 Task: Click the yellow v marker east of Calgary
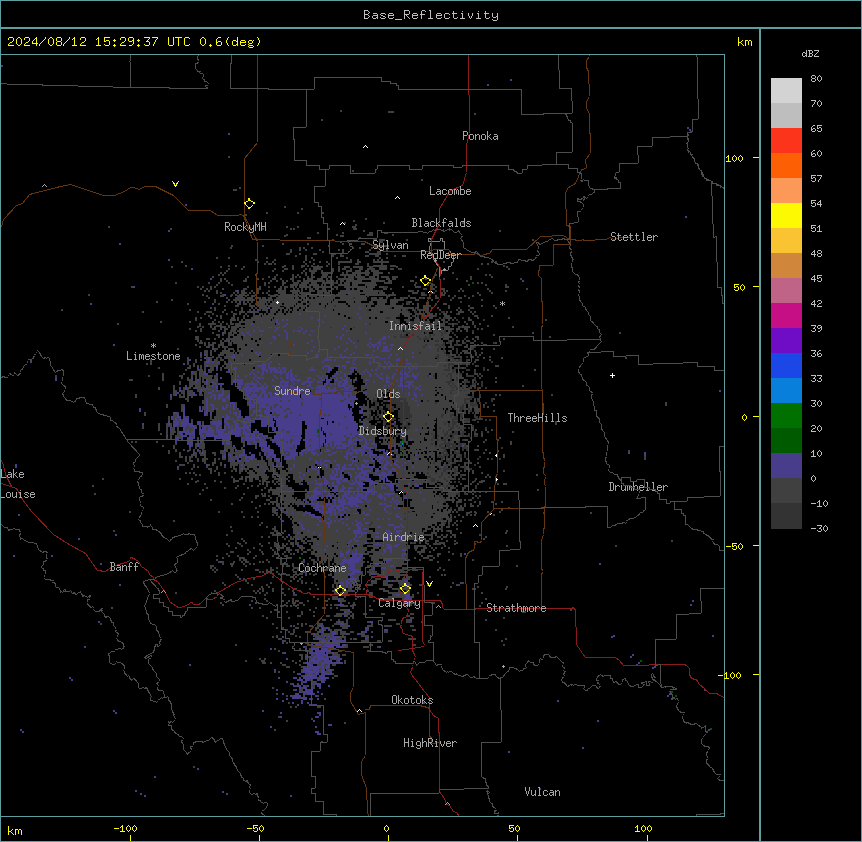pos(429,584)
